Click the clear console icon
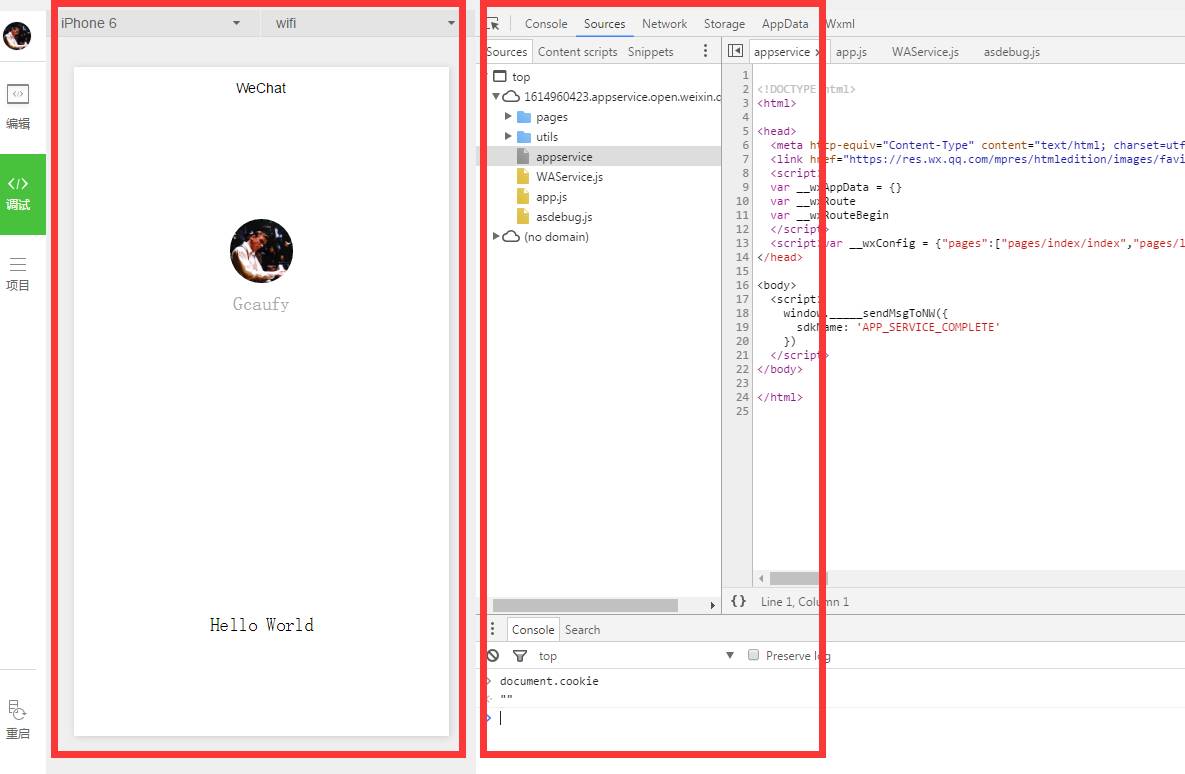This screenshot has width=1185, height=774. pos(493,656)
